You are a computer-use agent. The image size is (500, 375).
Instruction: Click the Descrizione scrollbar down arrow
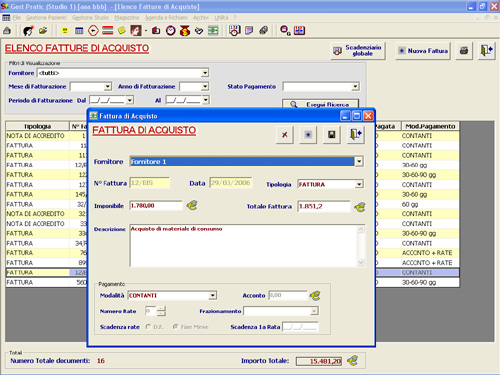click(x=361, y=263)
